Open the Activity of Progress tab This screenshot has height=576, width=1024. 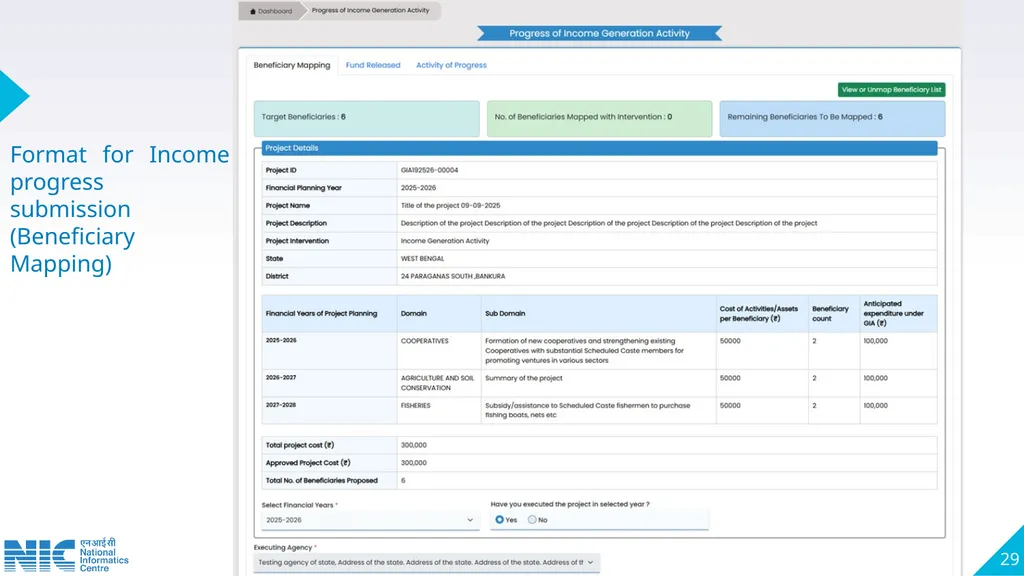[x=451, y=65]
